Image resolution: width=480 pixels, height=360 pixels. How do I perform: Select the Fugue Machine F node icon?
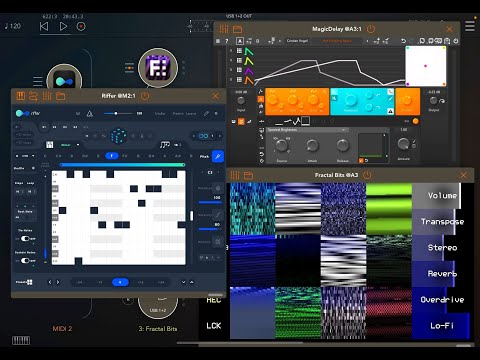click(158, 68)
